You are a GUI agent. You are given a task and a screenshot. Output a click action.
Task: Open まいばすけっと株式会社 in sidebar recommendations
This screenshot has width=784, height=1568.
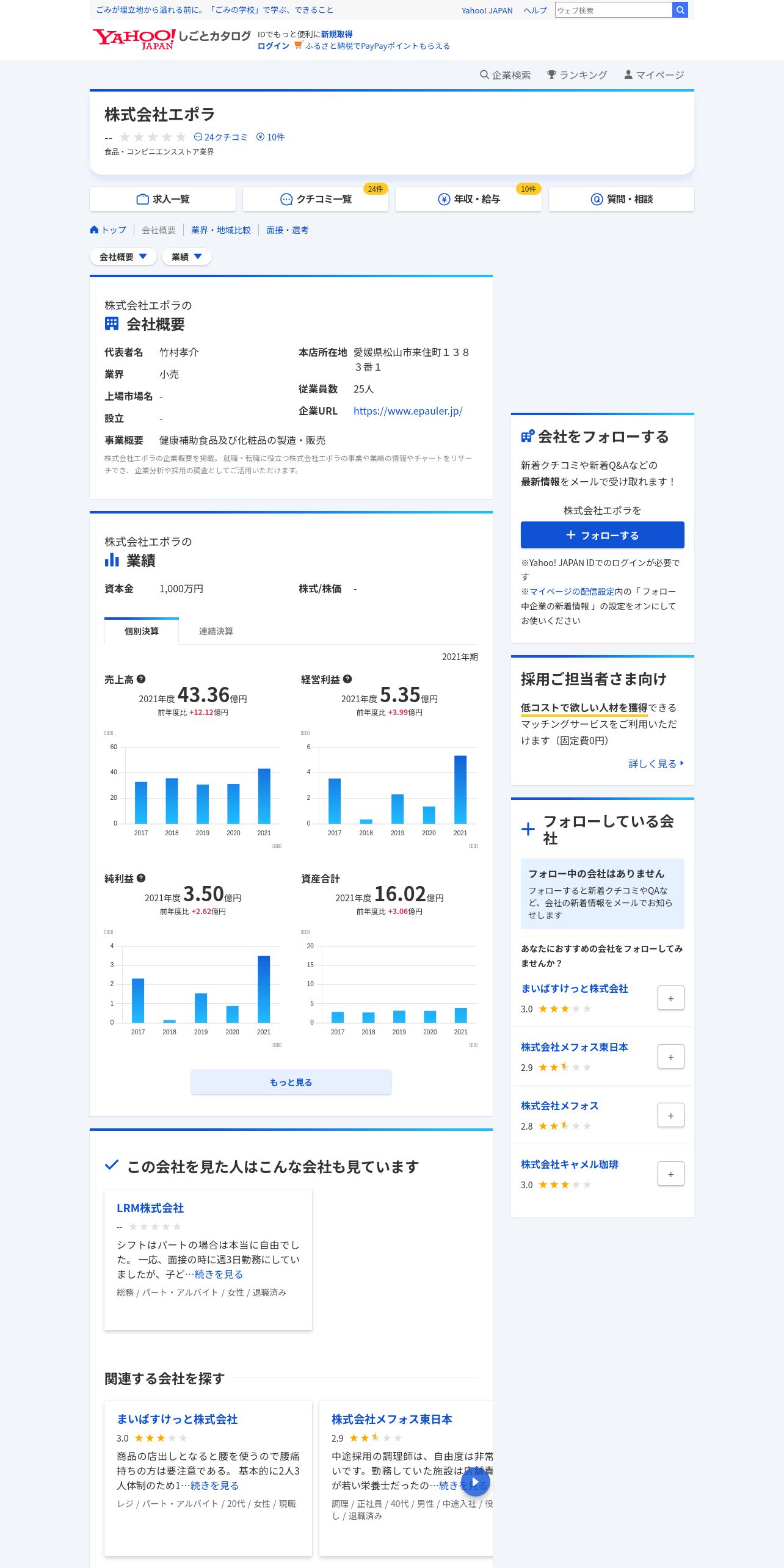[x=575, y=988]
